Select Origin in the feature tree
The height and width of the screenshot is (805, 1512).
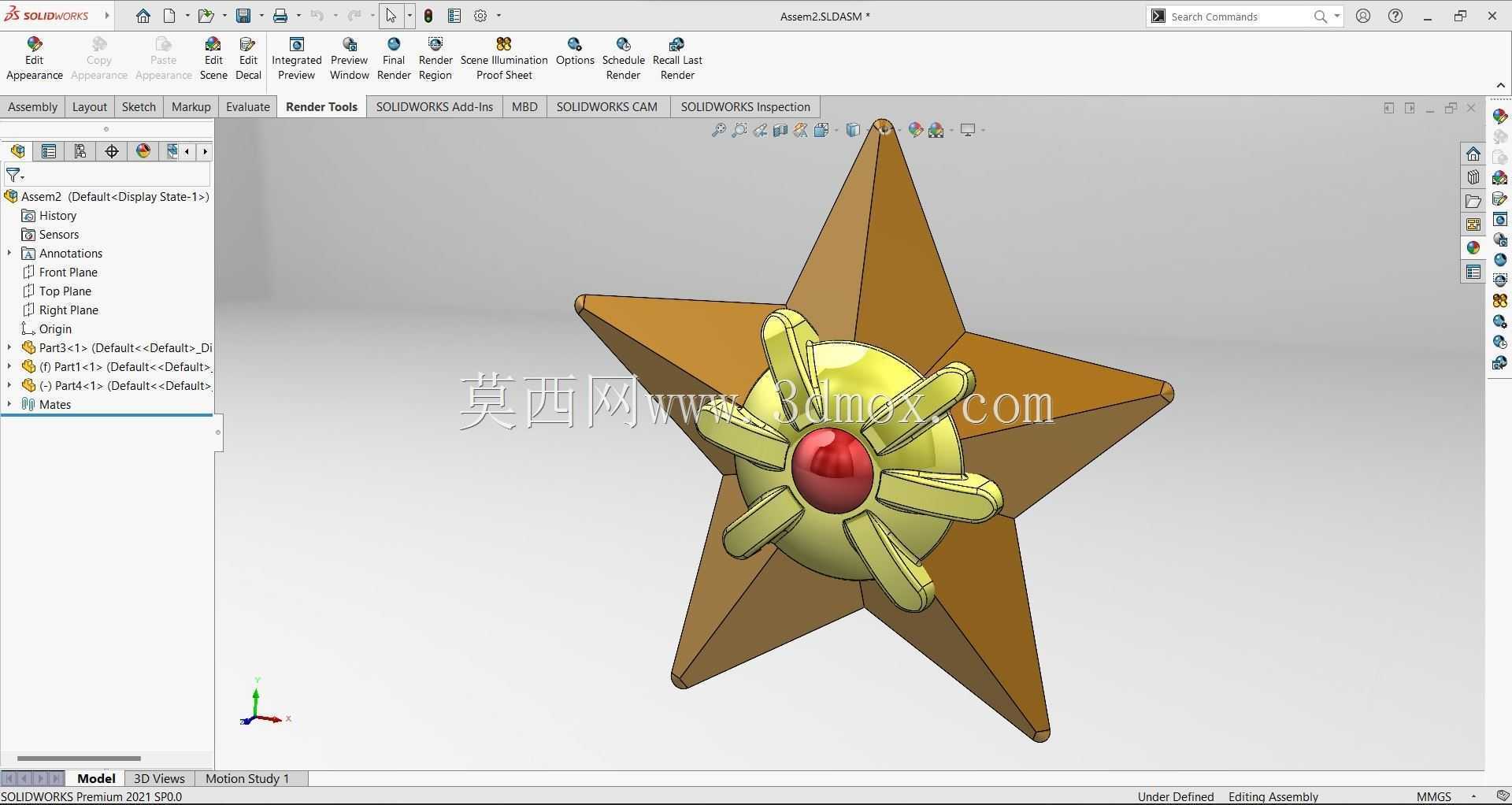pyautogui.click(x=46, y=328)
